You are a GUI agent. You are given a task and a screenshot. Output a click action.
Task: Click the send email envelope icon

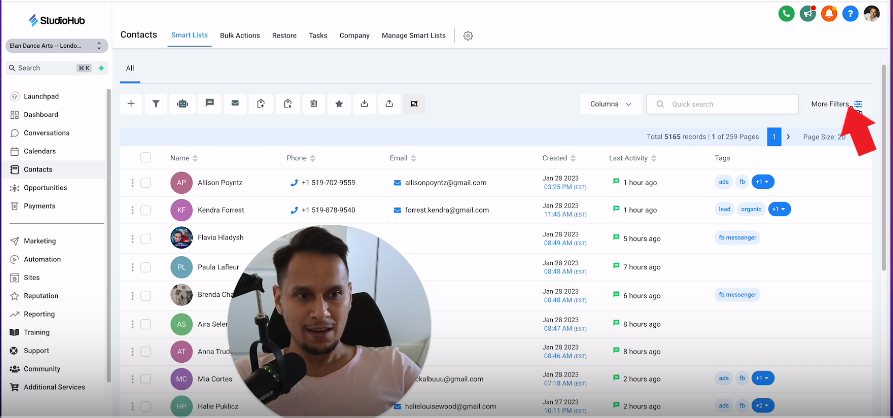[235, 104]
